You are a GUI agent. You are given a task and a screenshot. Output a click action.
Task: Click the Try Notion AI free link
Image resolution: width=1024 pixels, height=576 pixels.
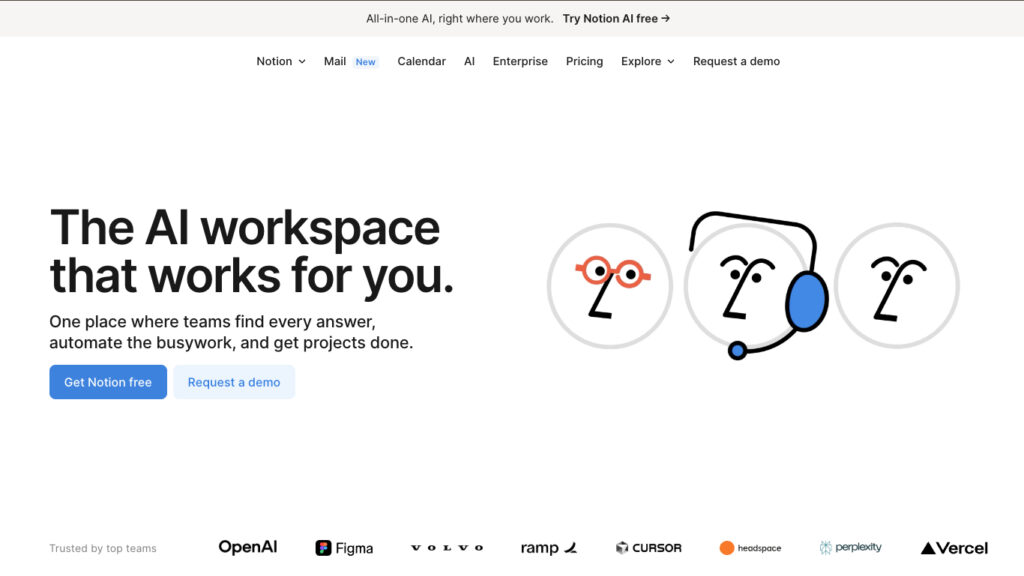coord(615,18)
